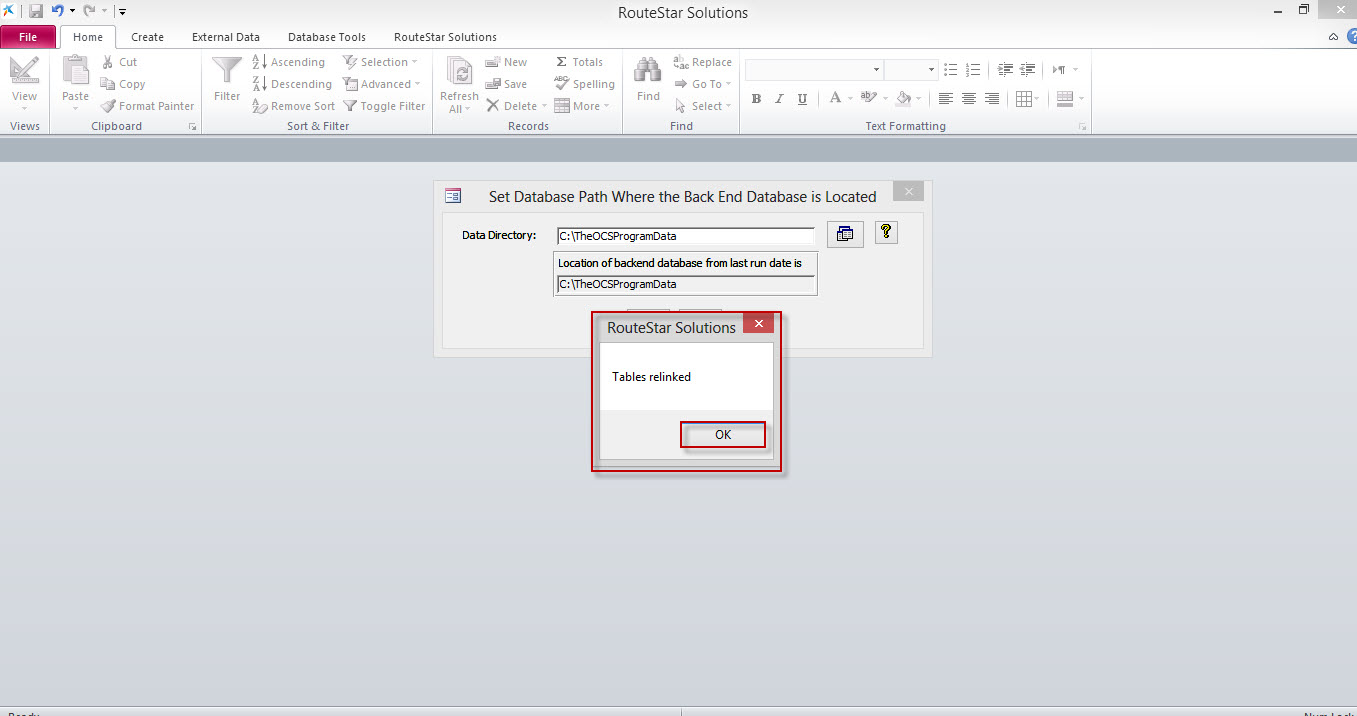Click OK in the Tables relinked dialog
The width and height of the screenshot is (1357, 716).
(x=723, y=435)
